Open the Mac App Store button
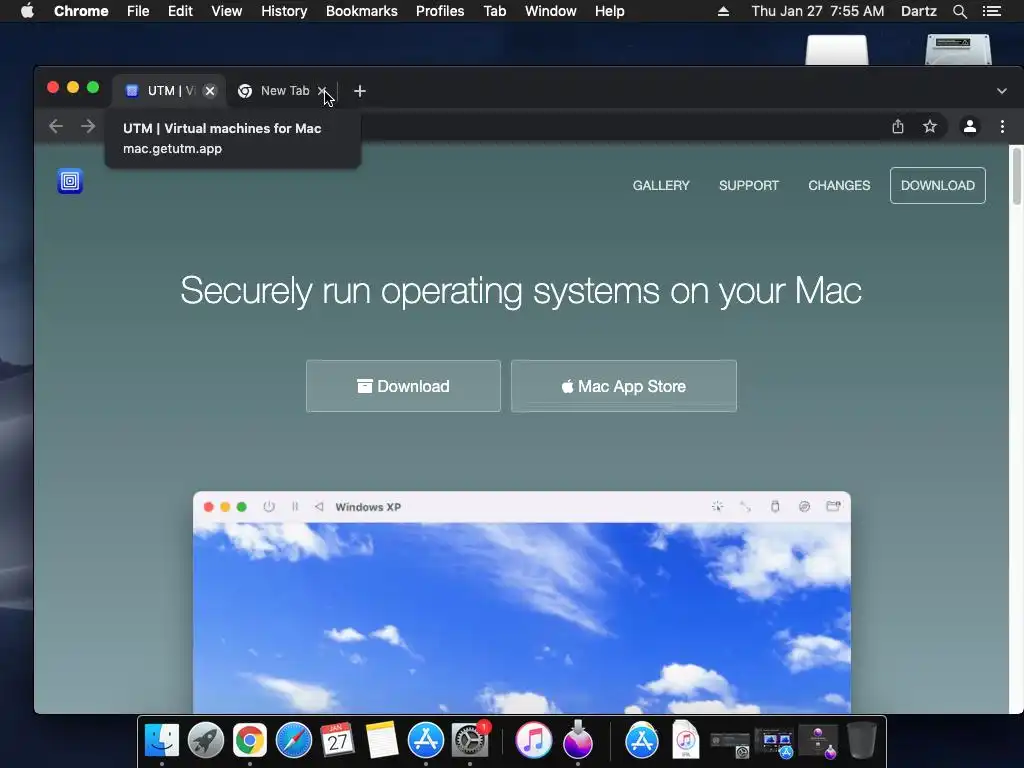The height and width of the screenshot is (768, 1024). coord(624,386)
